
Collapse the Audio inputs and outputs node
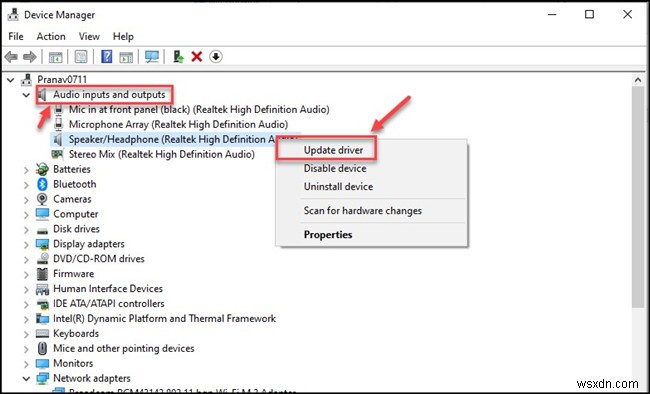26,95
